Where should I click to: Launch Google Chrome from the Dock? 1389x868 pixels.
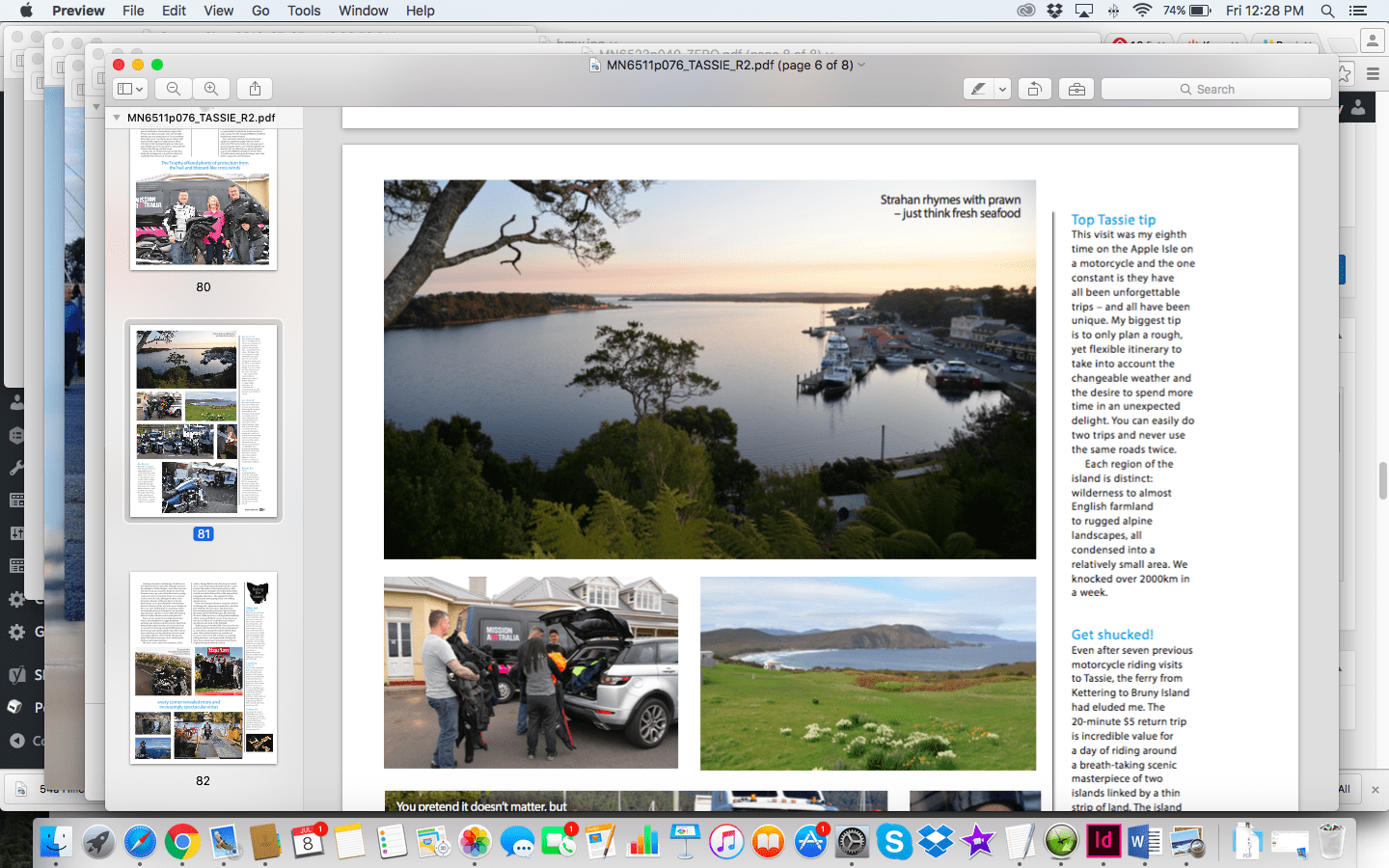182,842
